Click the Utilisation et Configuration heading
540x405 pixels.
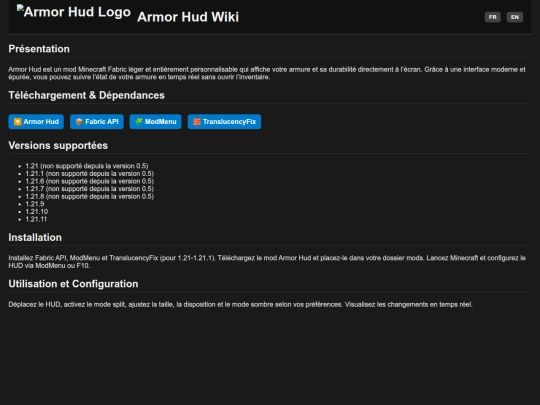pyautogui.click(x=73, y=284)
